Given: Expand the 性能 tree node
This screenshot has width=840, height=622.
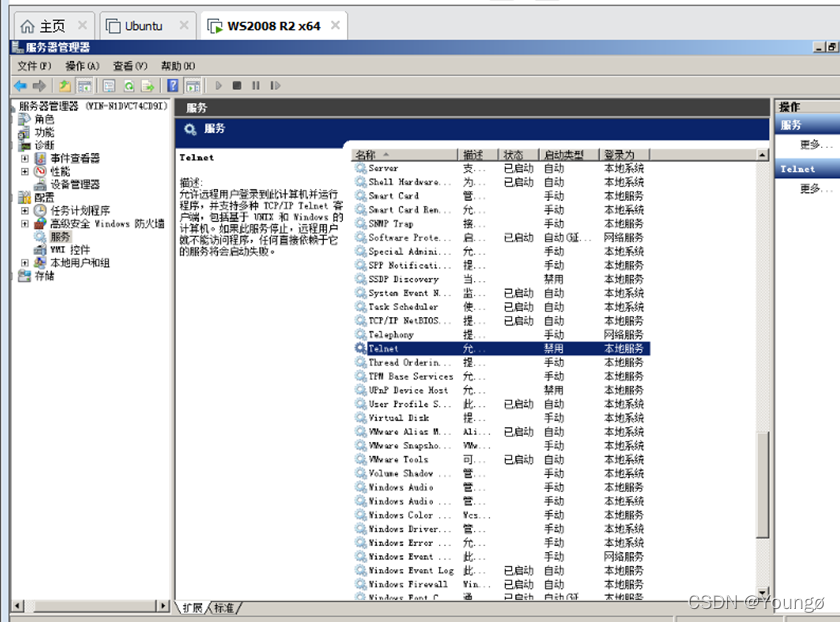Looking at the screenshot, I should tap(25, 171).
